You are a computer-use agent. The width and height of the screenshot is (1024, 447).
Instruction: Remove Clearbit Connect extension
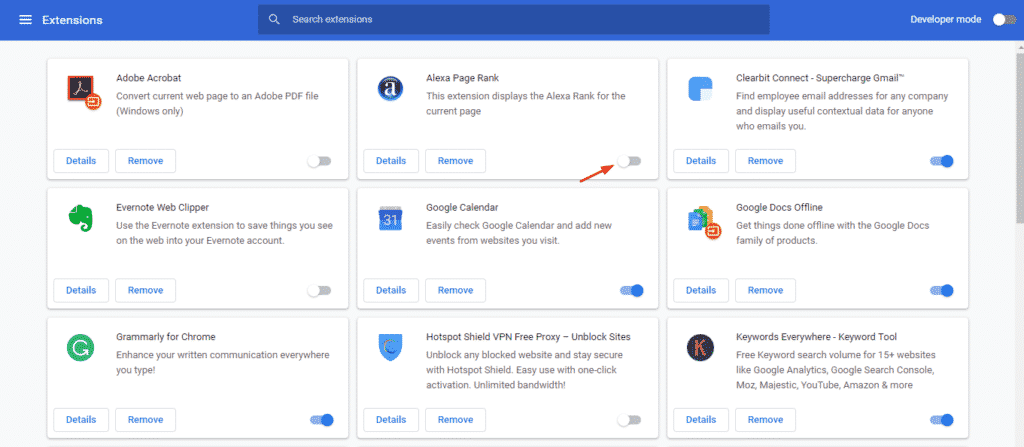[x=765, y=161]
